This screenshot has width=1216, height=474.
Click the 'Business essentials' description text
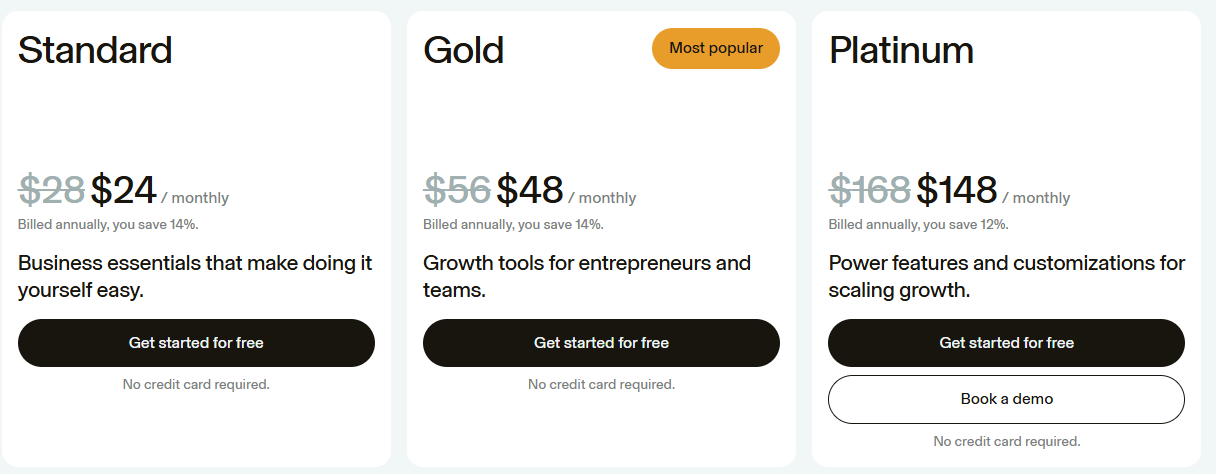[x=195, y=277]
